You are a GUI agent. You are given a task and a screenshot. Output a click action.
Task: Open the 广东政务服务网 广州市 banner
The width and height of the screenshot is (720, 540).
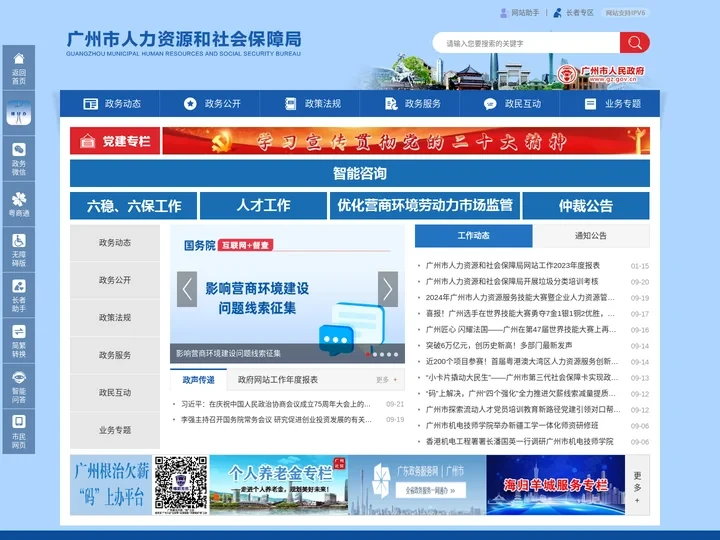tap(417, 485)
